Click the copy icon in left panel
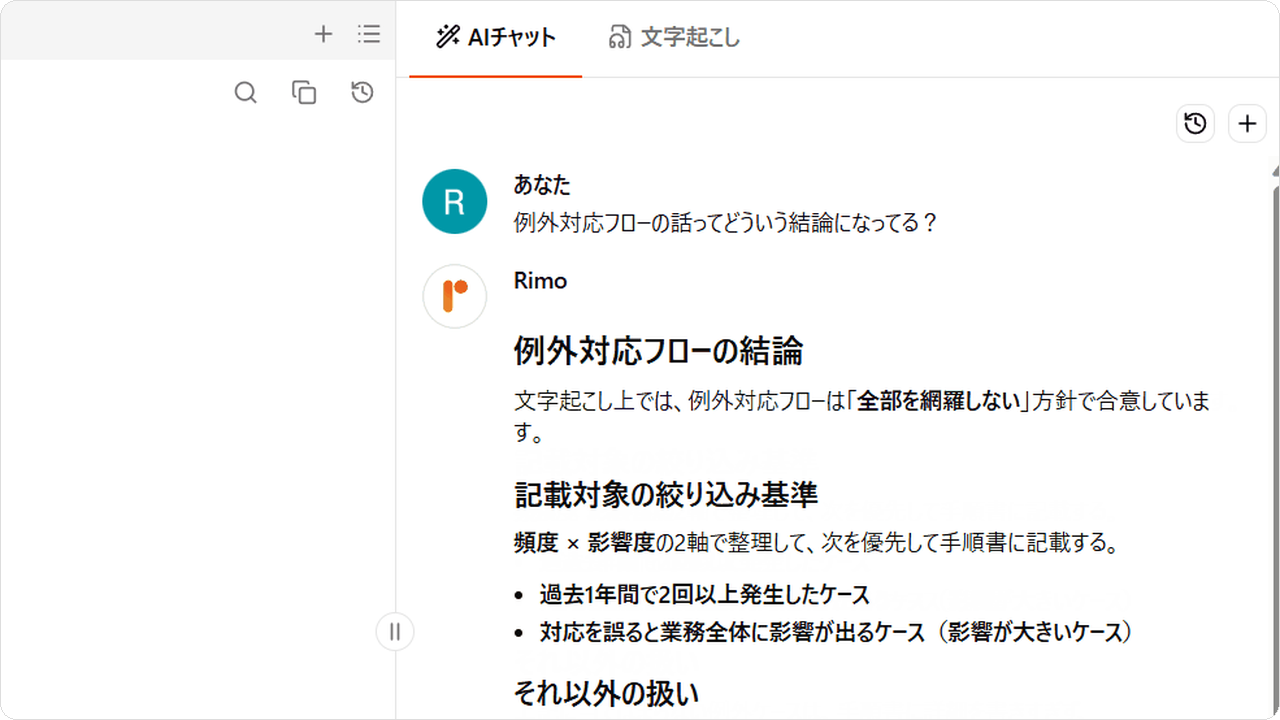Image resolution: width=1280 pixels, height=720 pixels. pyautogui.click(x=304, y=93)
